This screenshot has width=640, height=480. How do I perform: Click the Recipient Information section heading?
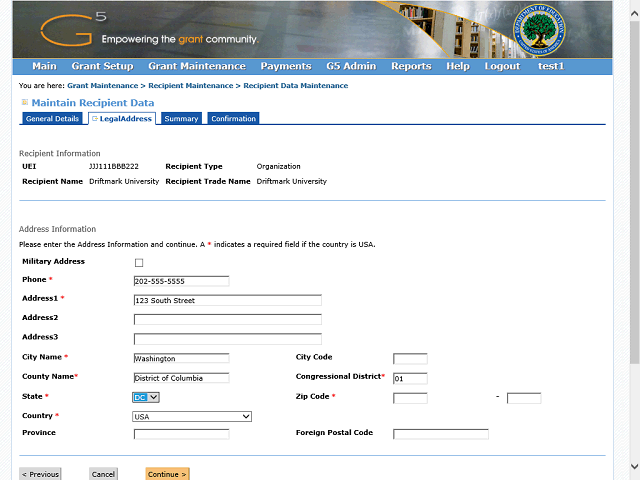pos(60,153)
